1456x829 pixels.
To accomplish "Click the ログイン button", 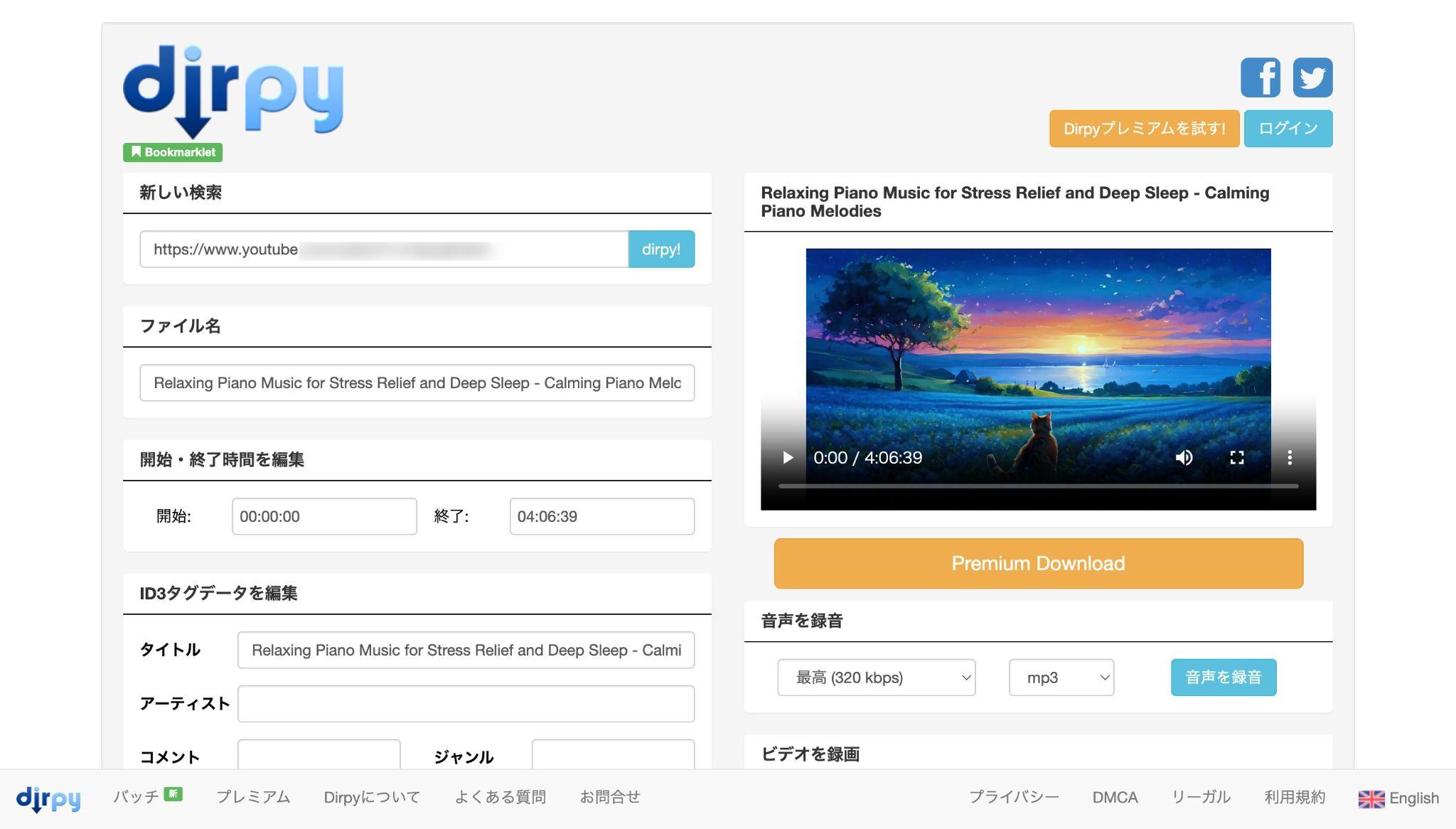I will (1288, 129).
